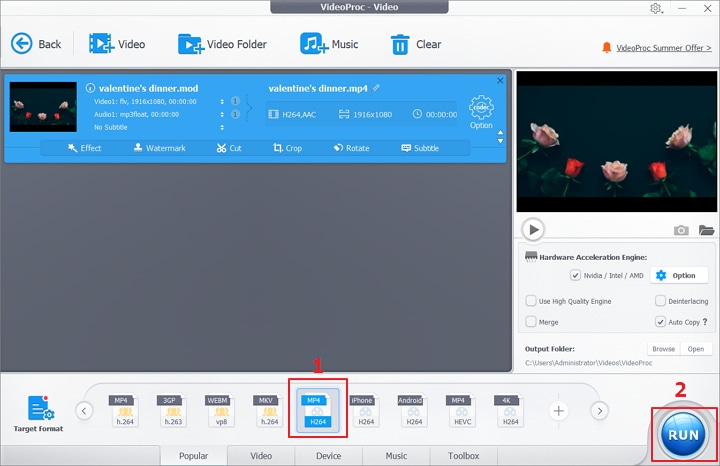Add a Video Folder
The width and height of the screenshot is (720, 466).
click(x=222, y=44)
